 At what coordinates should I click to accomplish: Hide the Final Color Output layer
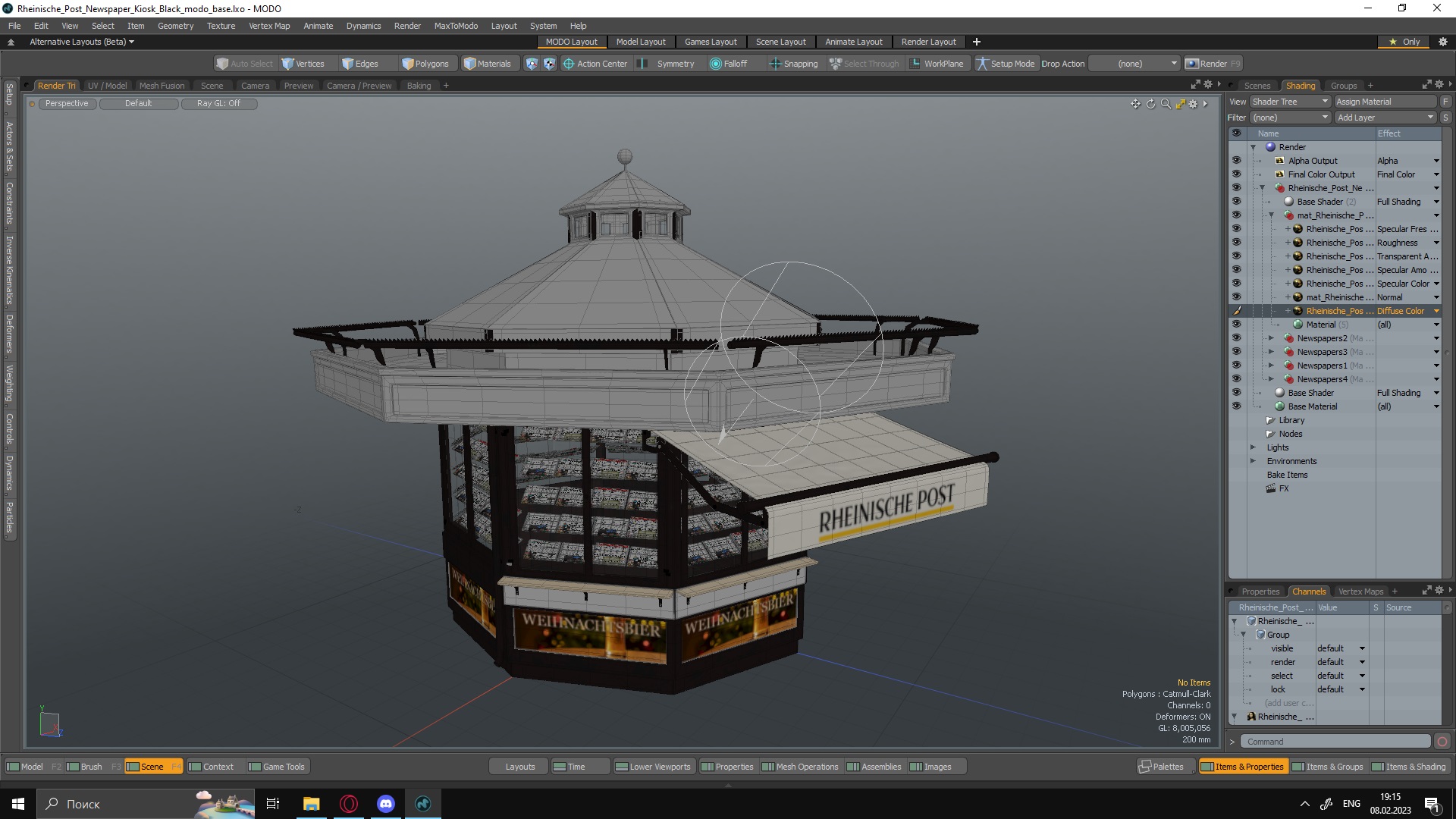click(1236, 174)
